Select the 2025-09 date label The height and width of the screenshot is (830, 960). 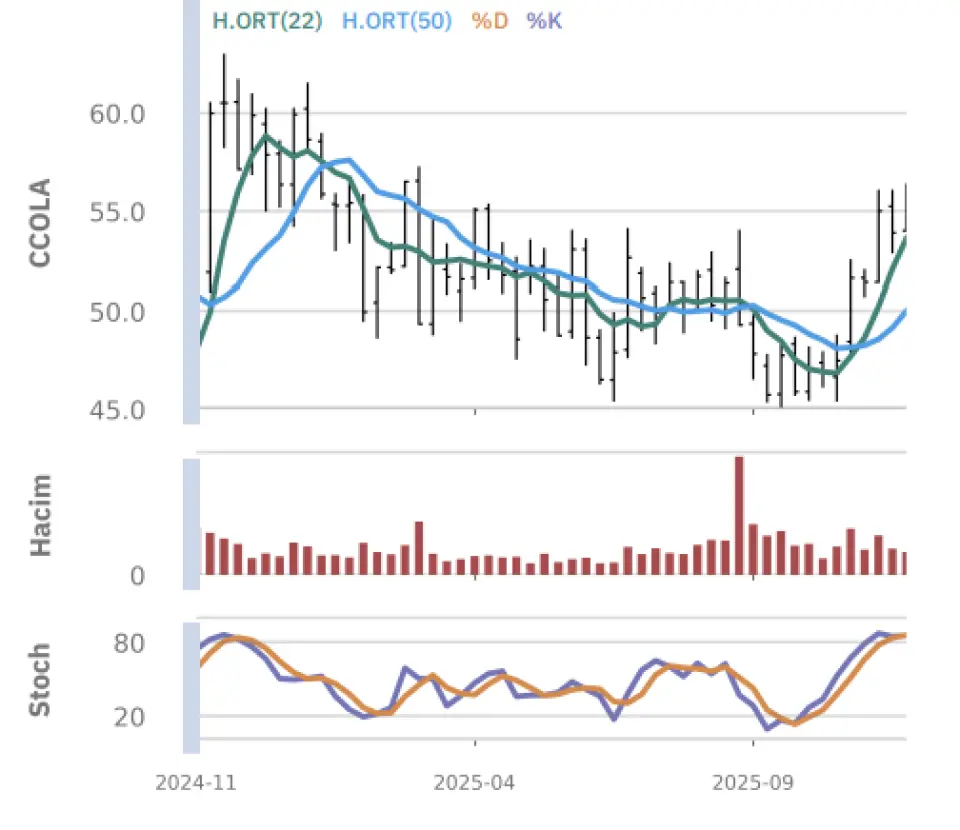coord(753,783)
